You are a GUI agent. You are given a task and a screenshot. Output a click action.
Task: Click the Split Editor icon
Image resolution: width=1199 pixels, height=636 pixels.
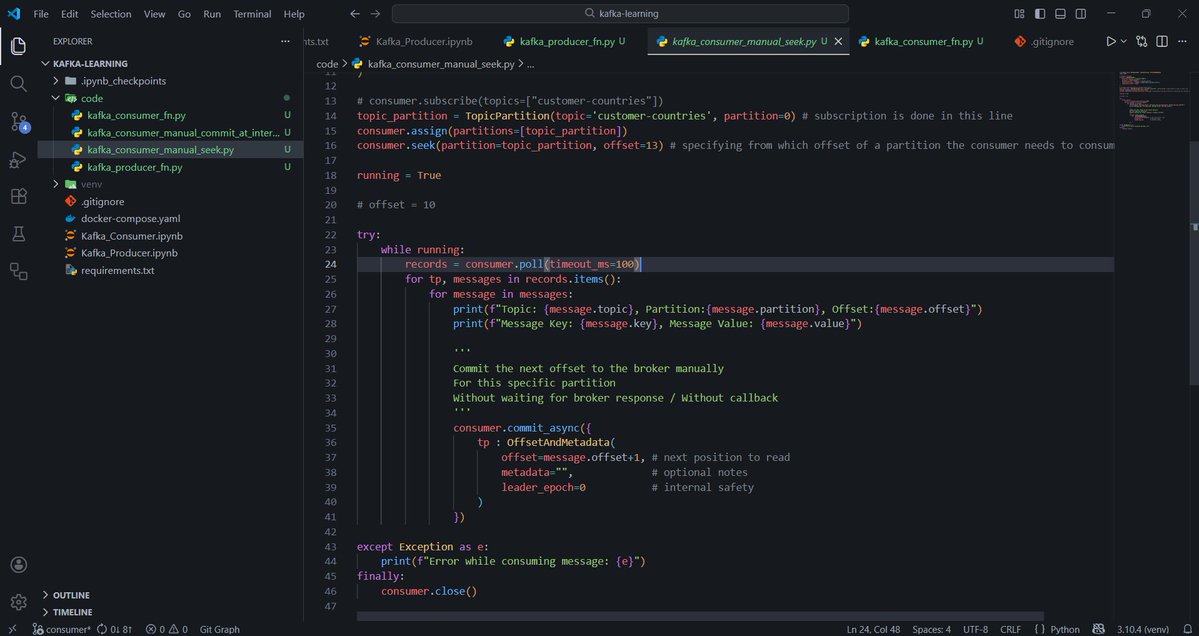(1161, 42)
